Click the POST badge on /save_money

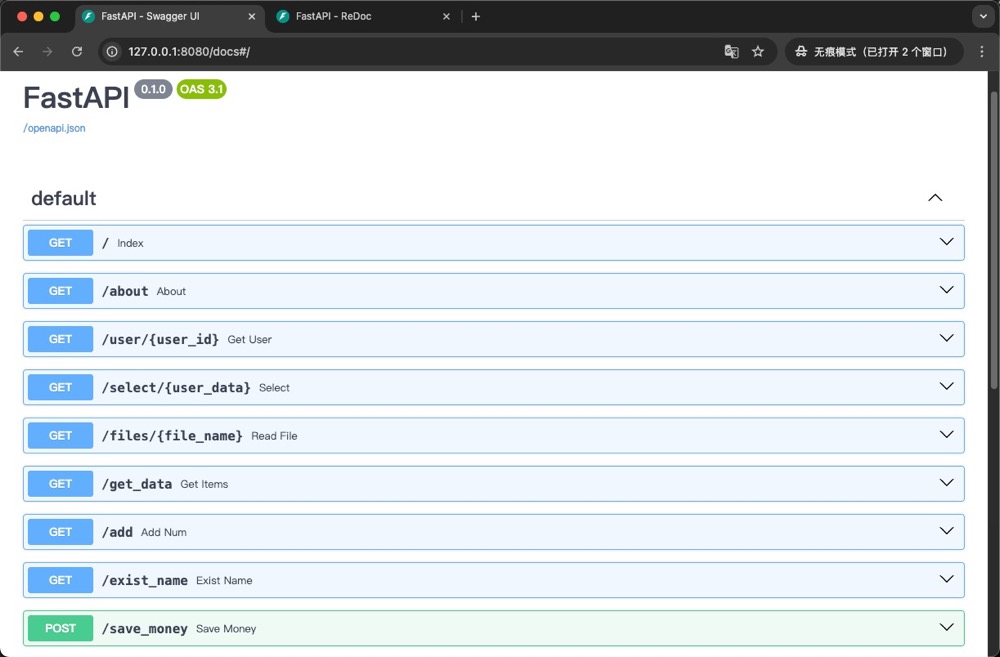[60, 628]
